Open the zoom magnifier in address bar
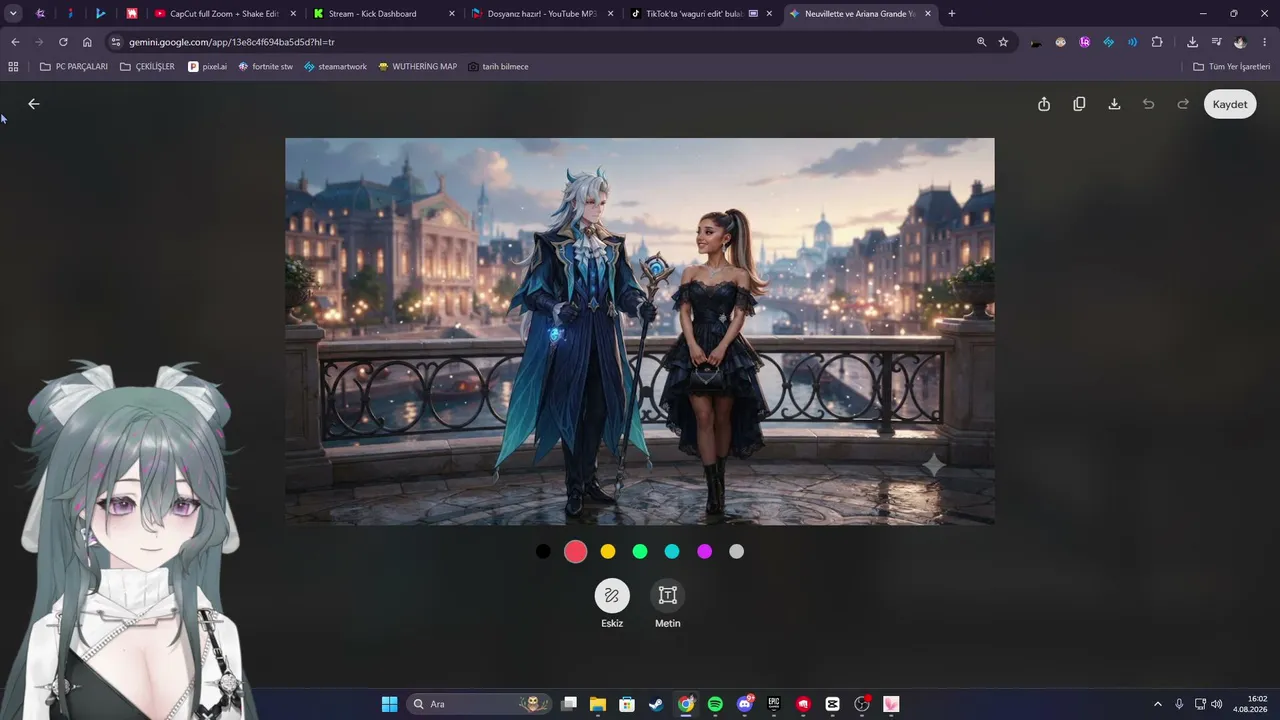Image resolution: width=1280 pixels, height=720 pixels. (x=981, y=42)
